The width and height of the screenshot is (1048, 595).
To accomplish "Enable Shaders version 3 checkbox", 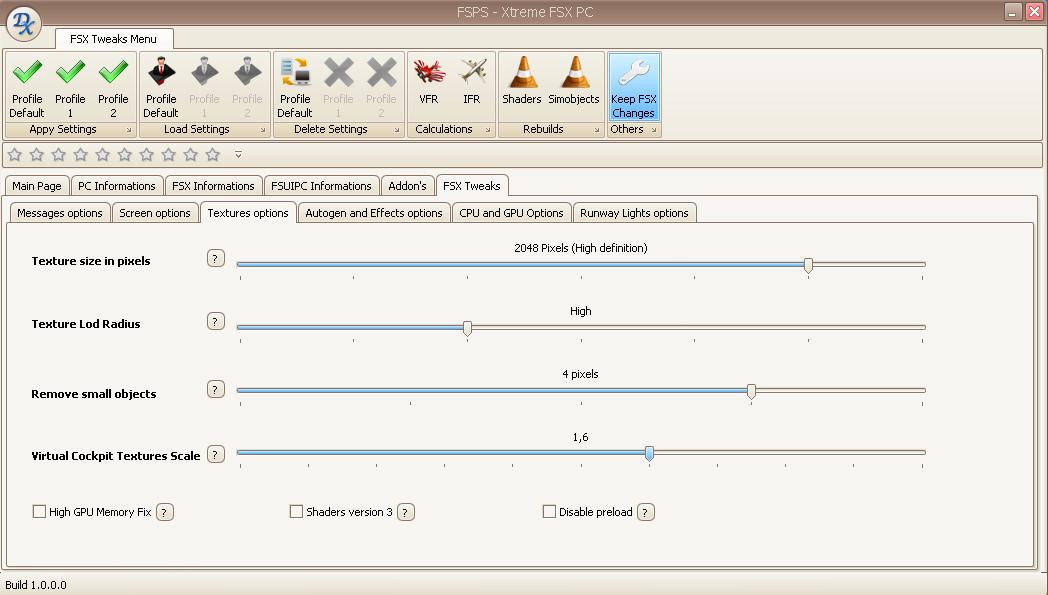I will tap(296, 511).
